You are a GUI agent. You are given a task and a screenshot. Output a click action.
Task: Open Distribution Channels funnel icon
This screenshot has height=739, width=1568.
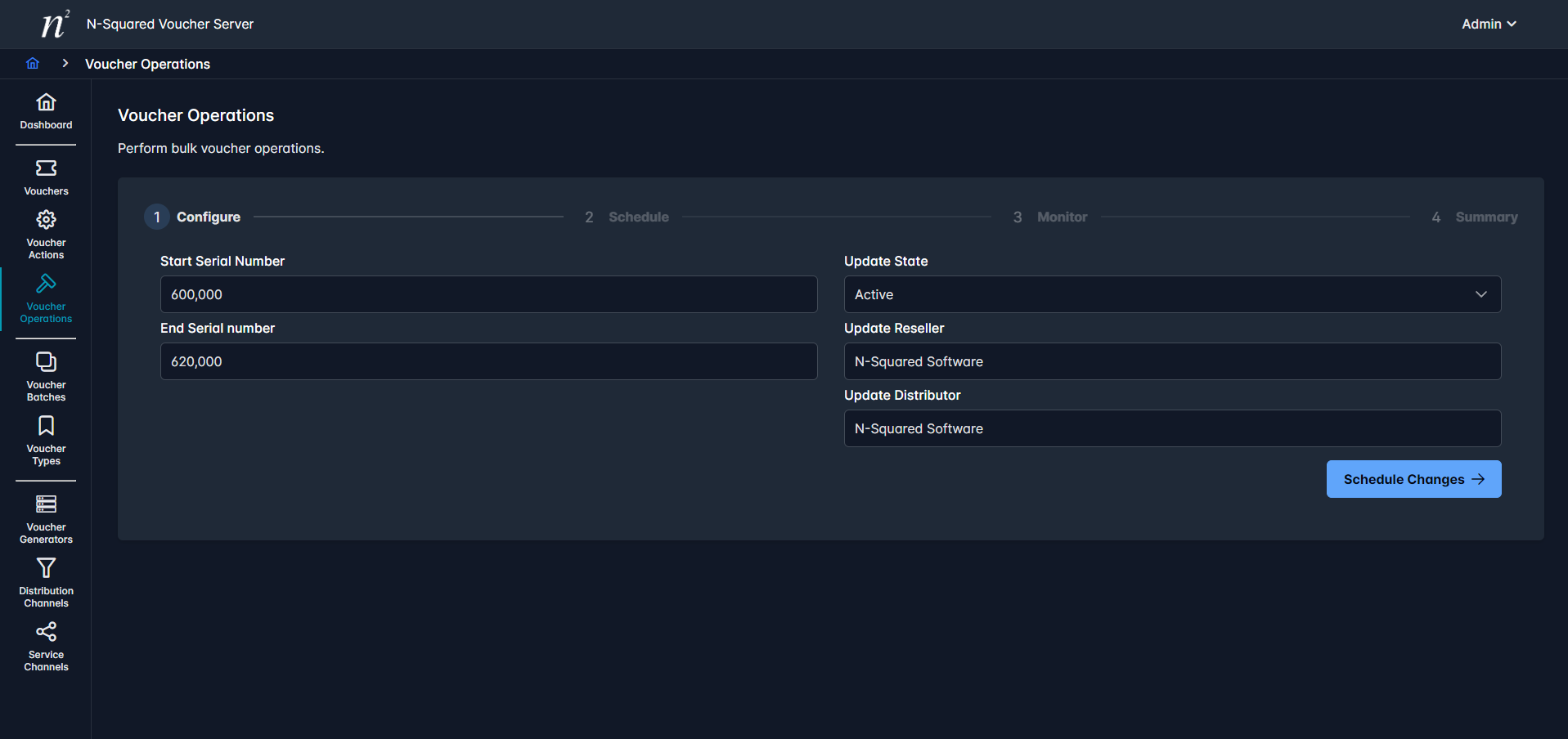(46, 568)
